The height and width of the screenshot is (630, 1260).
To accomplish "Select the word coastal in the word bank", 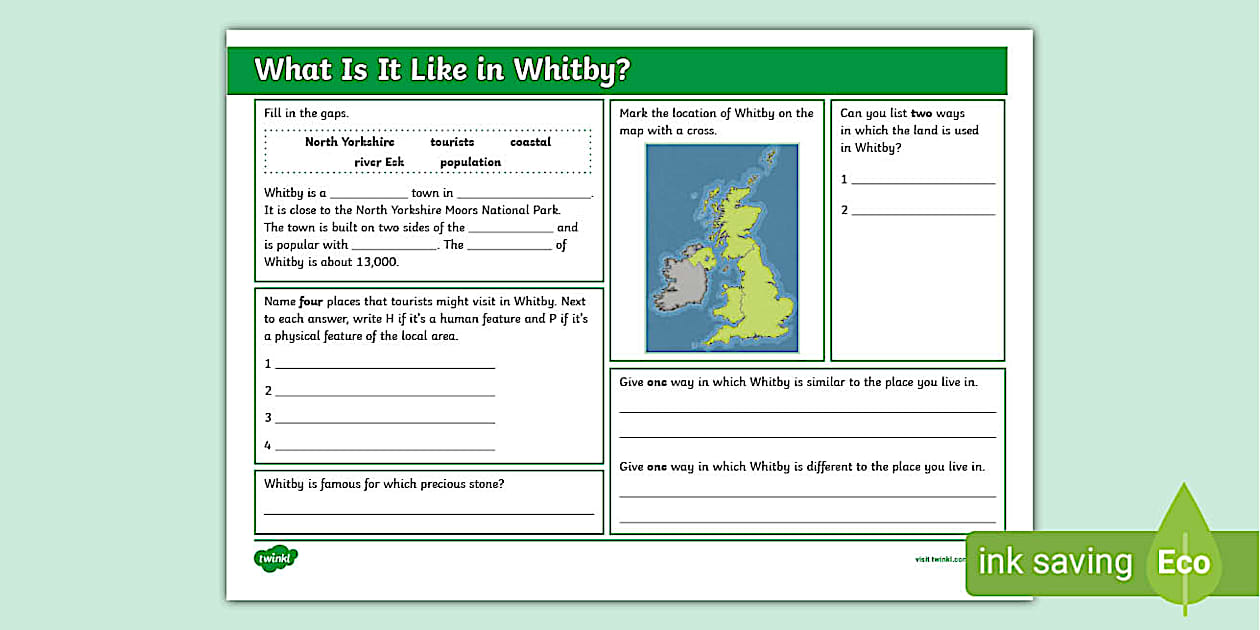I will point(530,142).
